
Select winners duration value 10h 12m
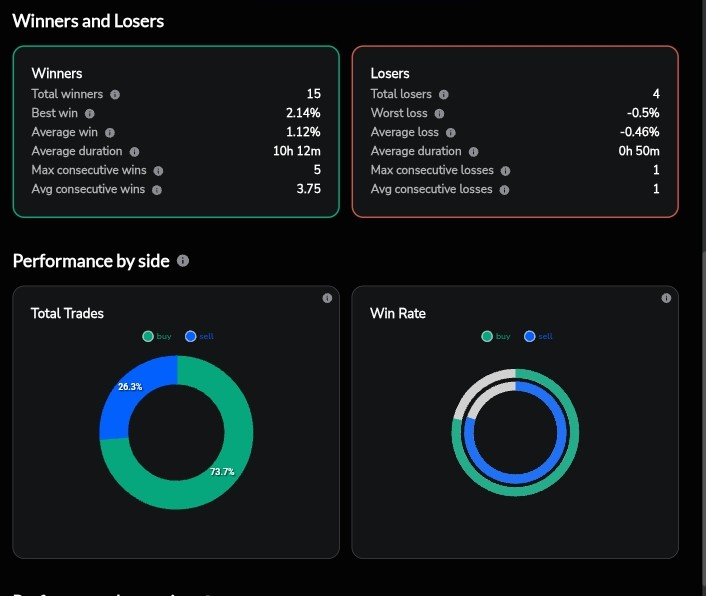point(297,151)
